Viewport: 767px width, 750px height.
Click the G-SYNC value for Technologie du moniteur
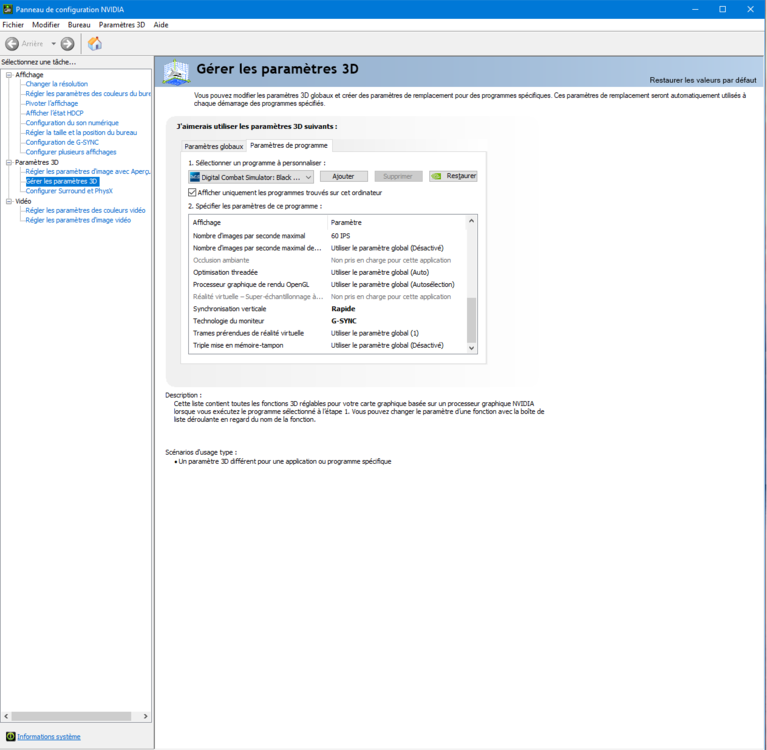[344, 321]
